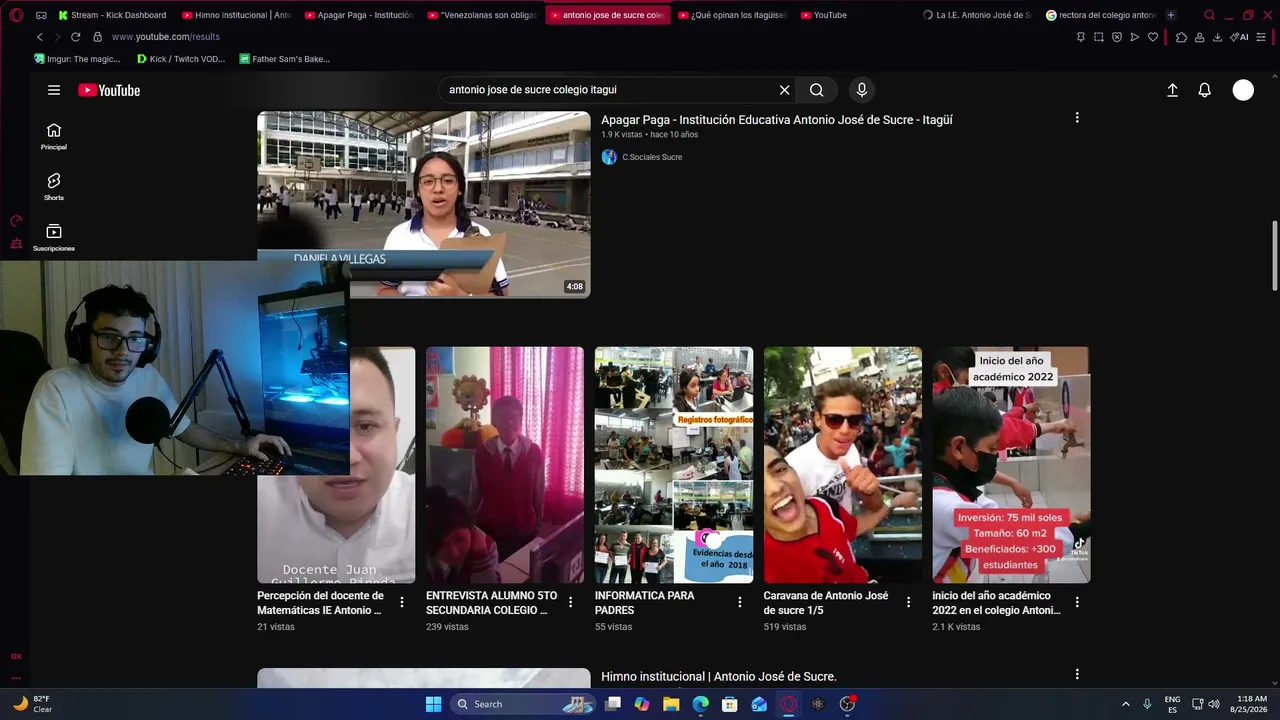Open options for ENTREVISTA ALUMNO 5TO short
1280x720 pixels.
(571, 602)
